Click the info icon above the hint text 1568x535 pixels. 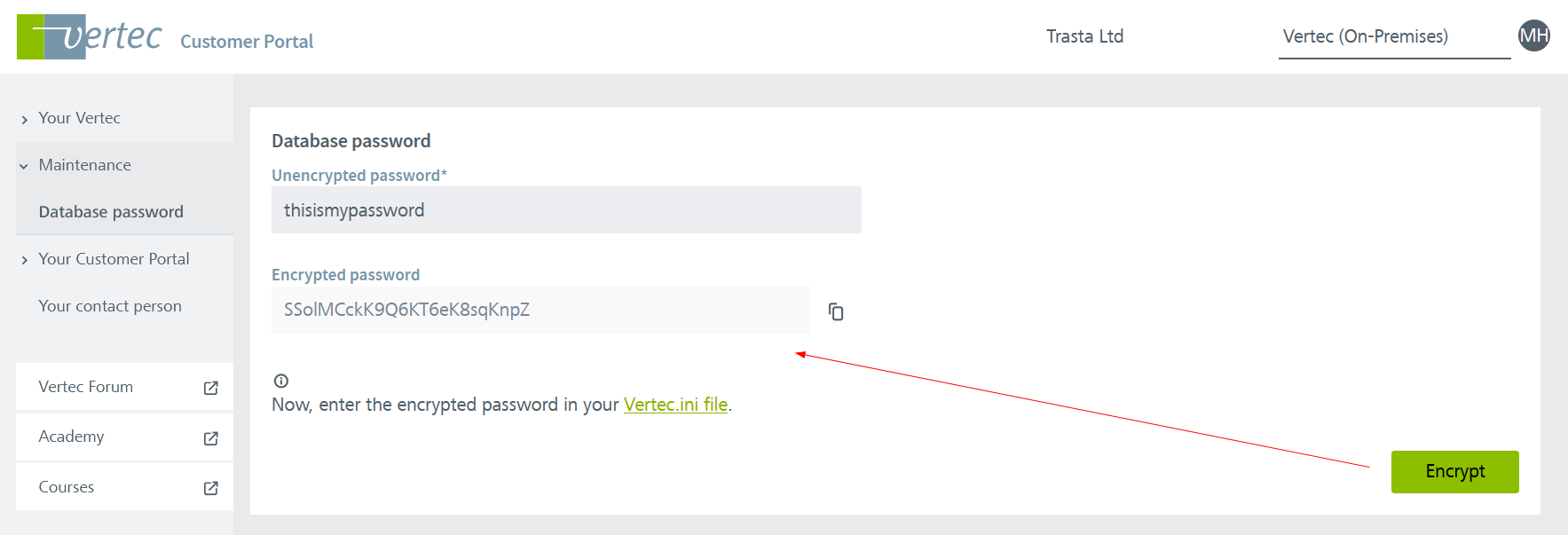point(281,381)
